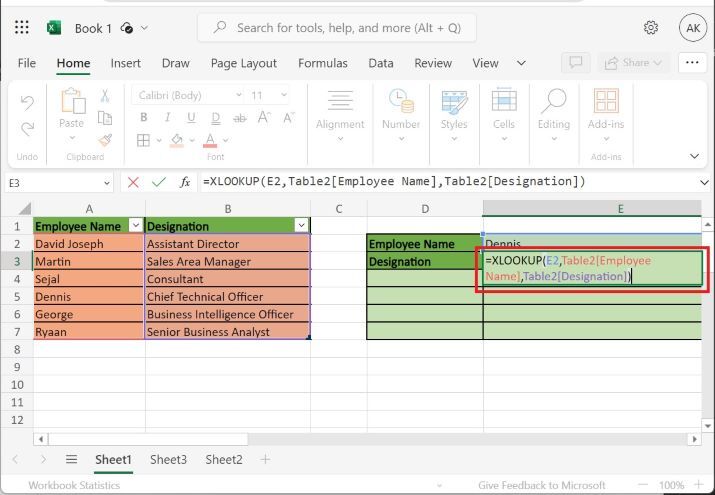The width and height of the screenshot is (715, 495).
Task: Click the Borders icon
Action: coord(144,140)
